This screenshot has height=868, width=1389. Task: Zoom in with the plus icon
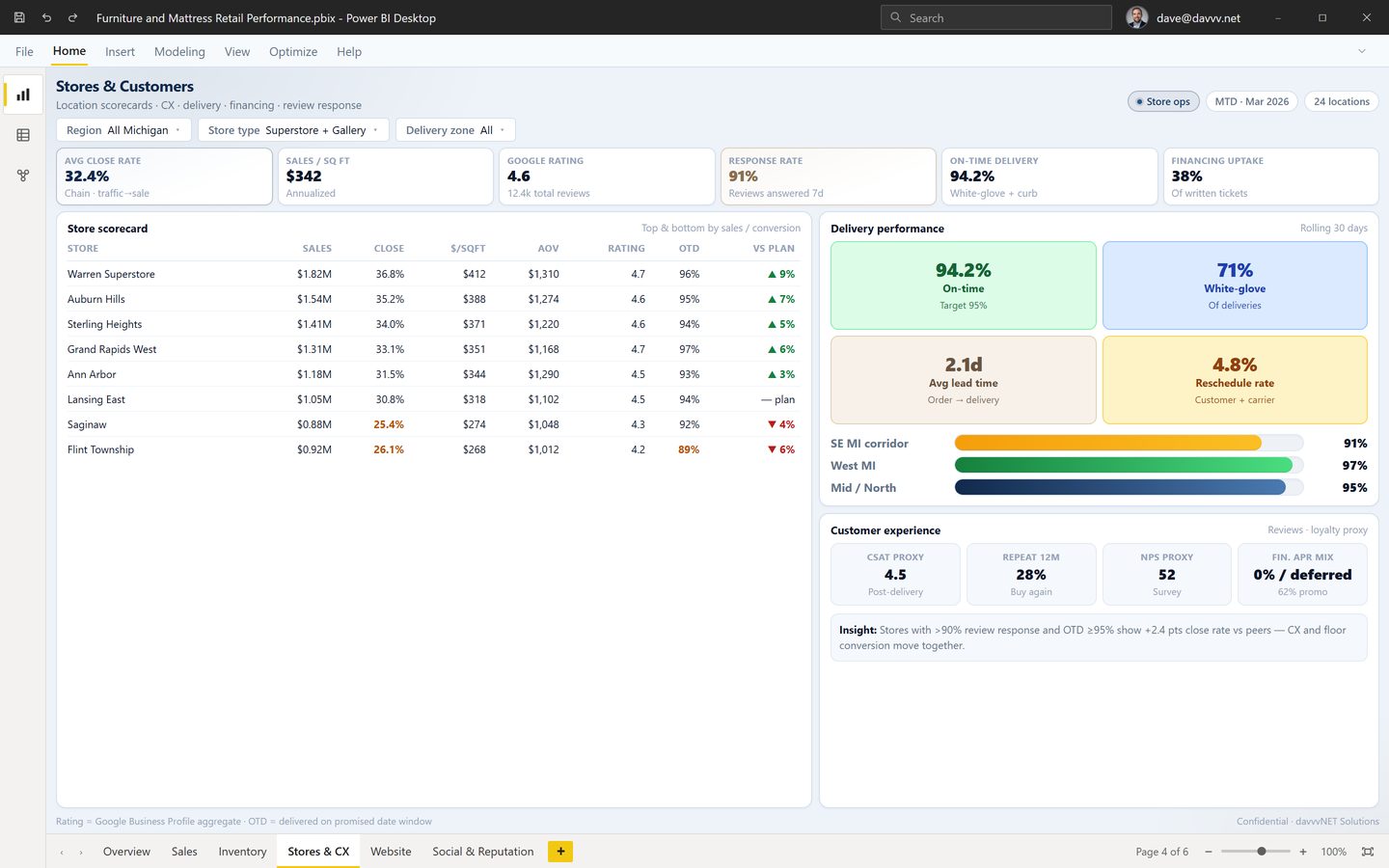pos(1303,852)
